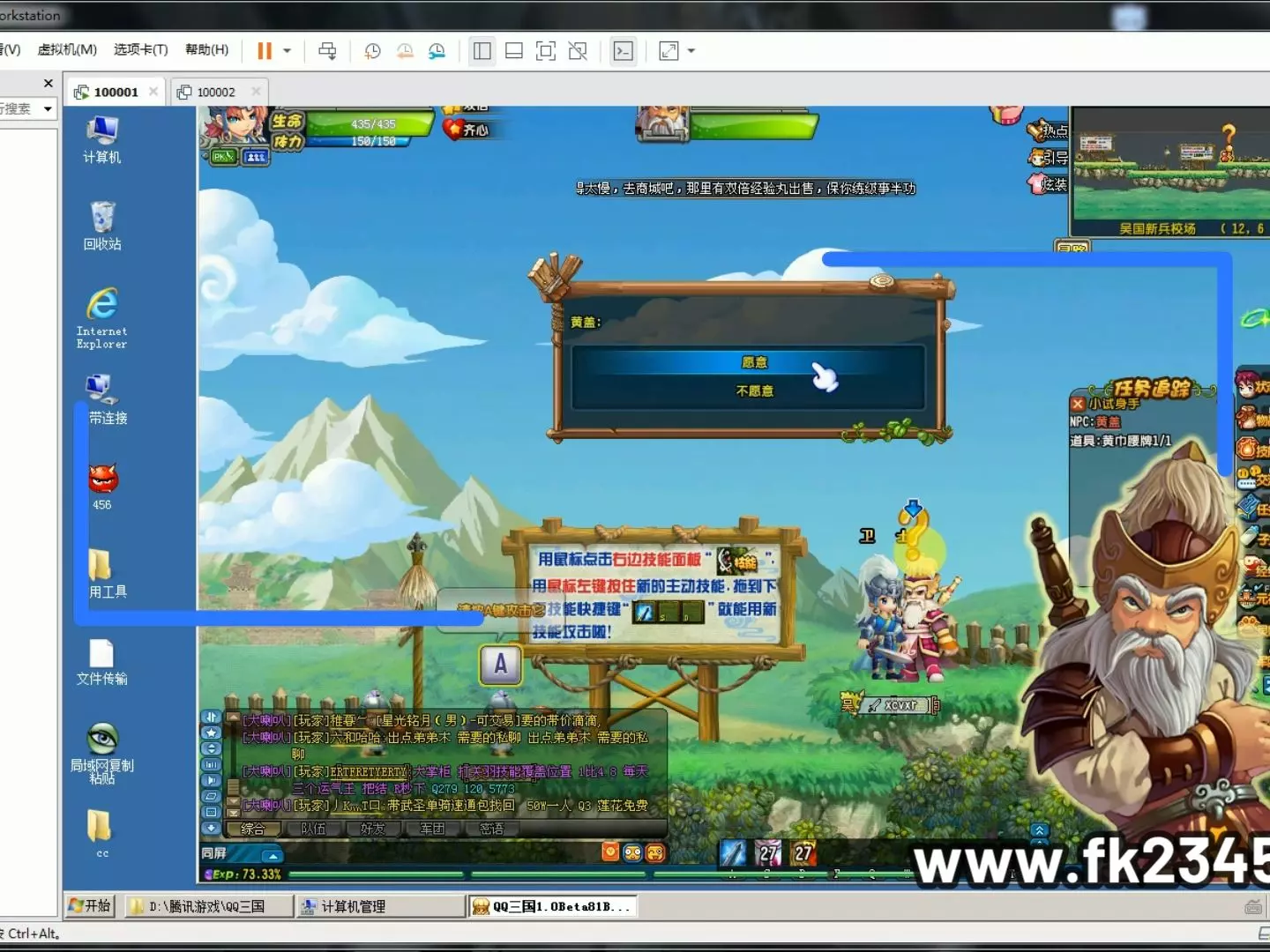
Task: Select the 密语 chat tab
Action: click(492, 829)
